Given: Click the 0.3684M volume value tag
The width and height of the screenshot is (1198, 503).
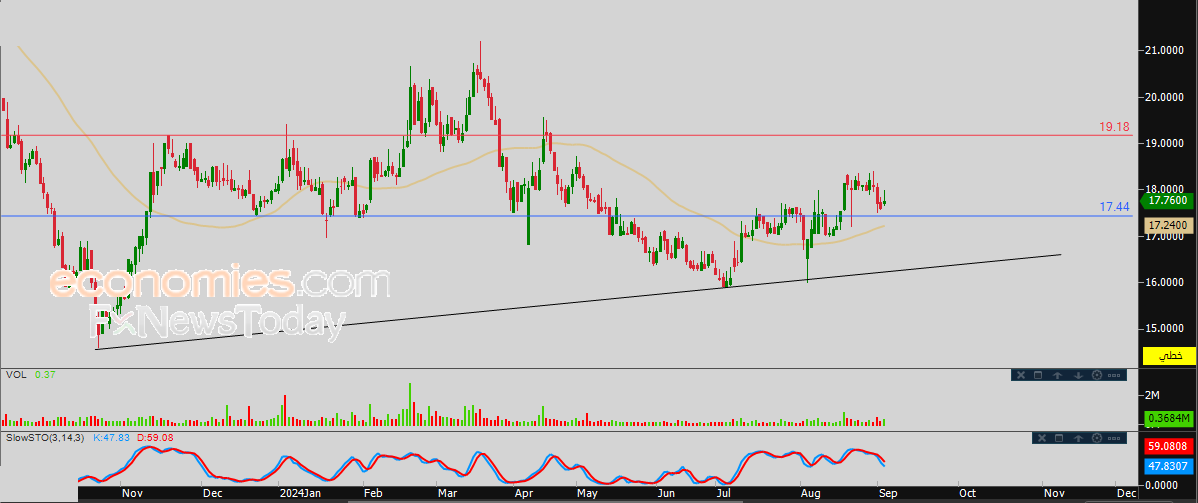Looking at the screenshot, I should 1170,418.
